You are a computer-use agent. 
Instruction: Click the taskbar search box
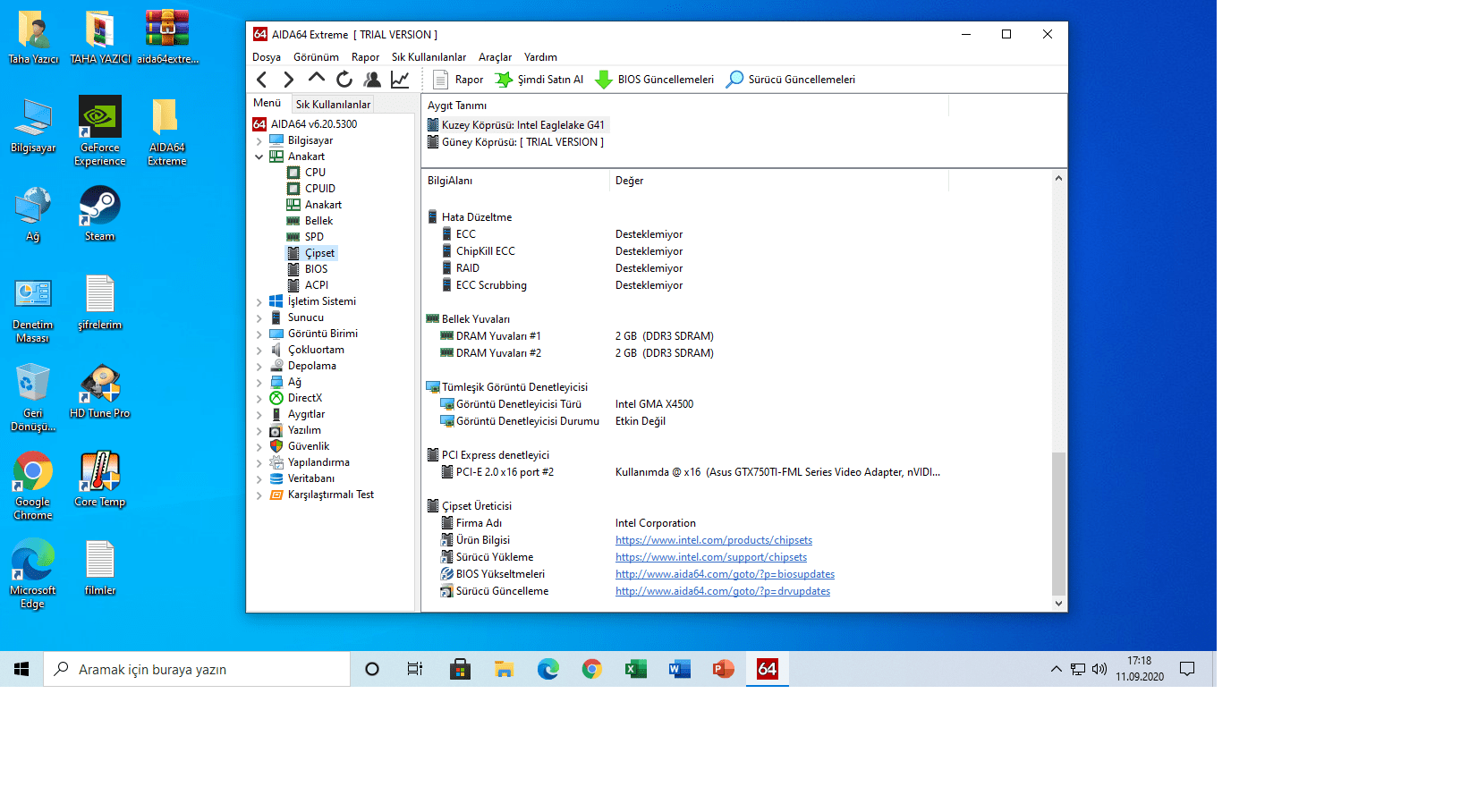197,669
